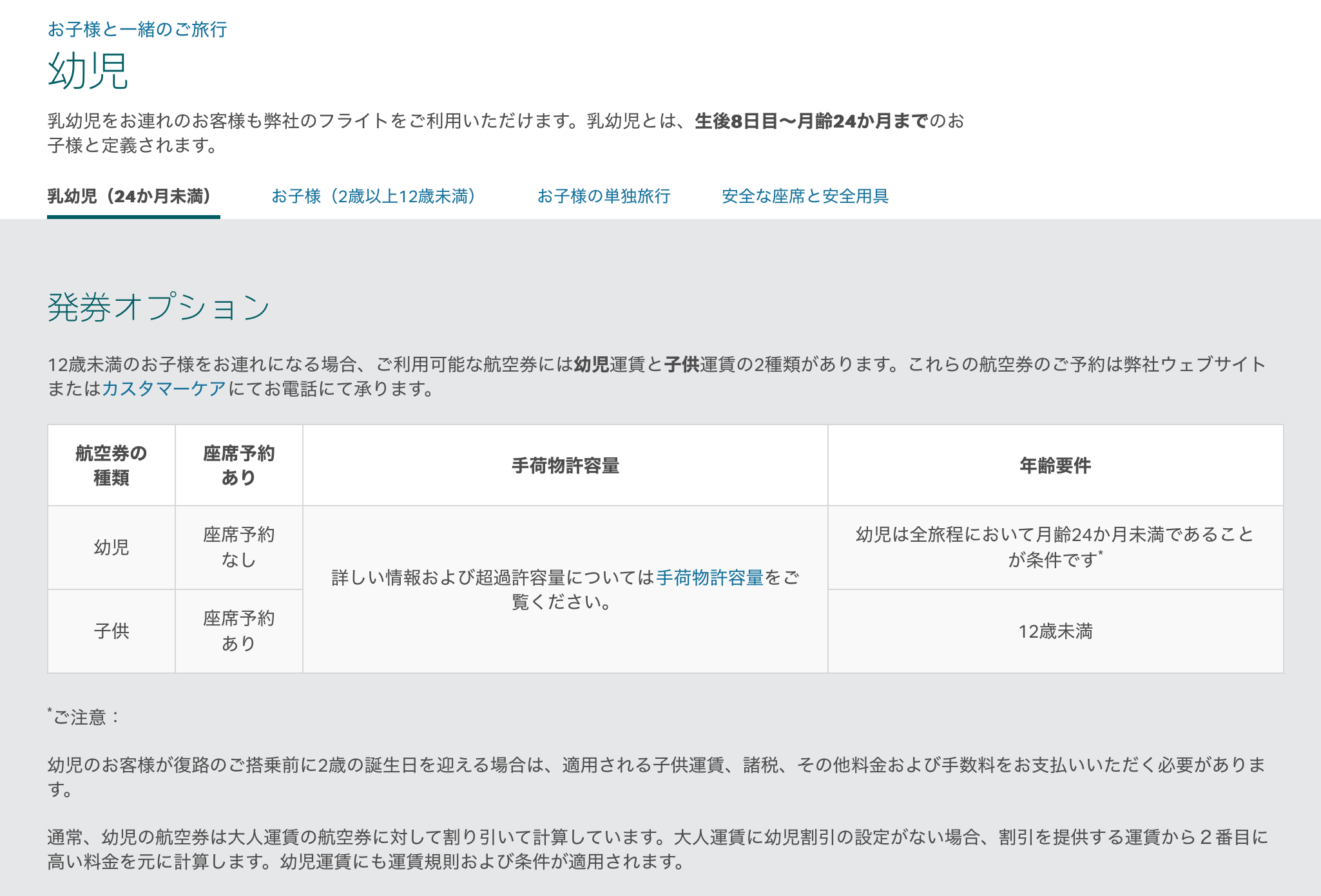Image resolution: width=1321 pixels, height=896 pixels.
Task: Click the 手荷物許容量 link in the table
Action: coord(709,578)
